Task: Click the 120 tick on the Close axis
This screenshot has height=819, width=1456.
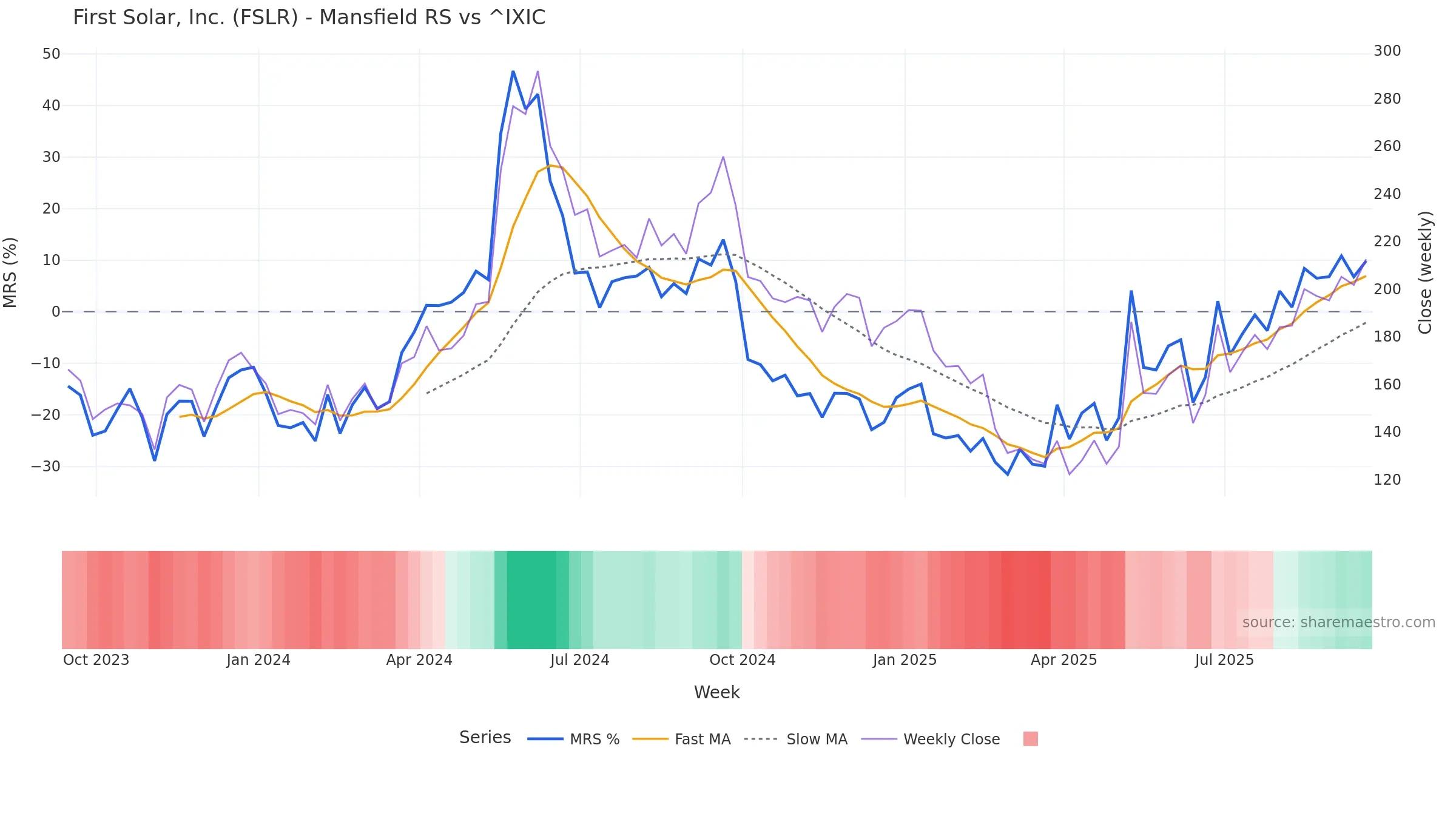Action: [1387, 480]
